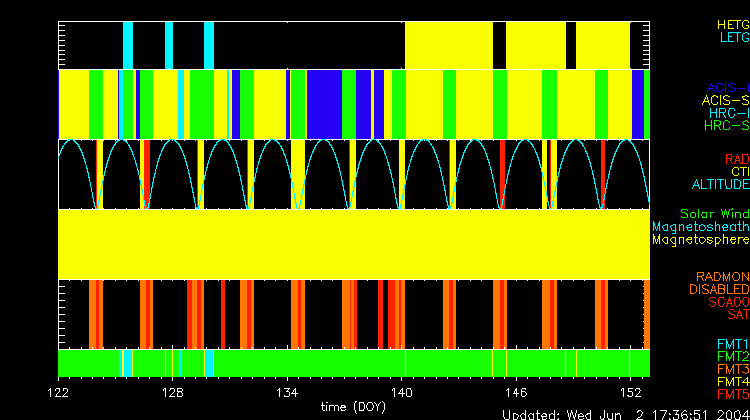Click the FMT5 legend label
750x420 pixels.
coord(732,394)
